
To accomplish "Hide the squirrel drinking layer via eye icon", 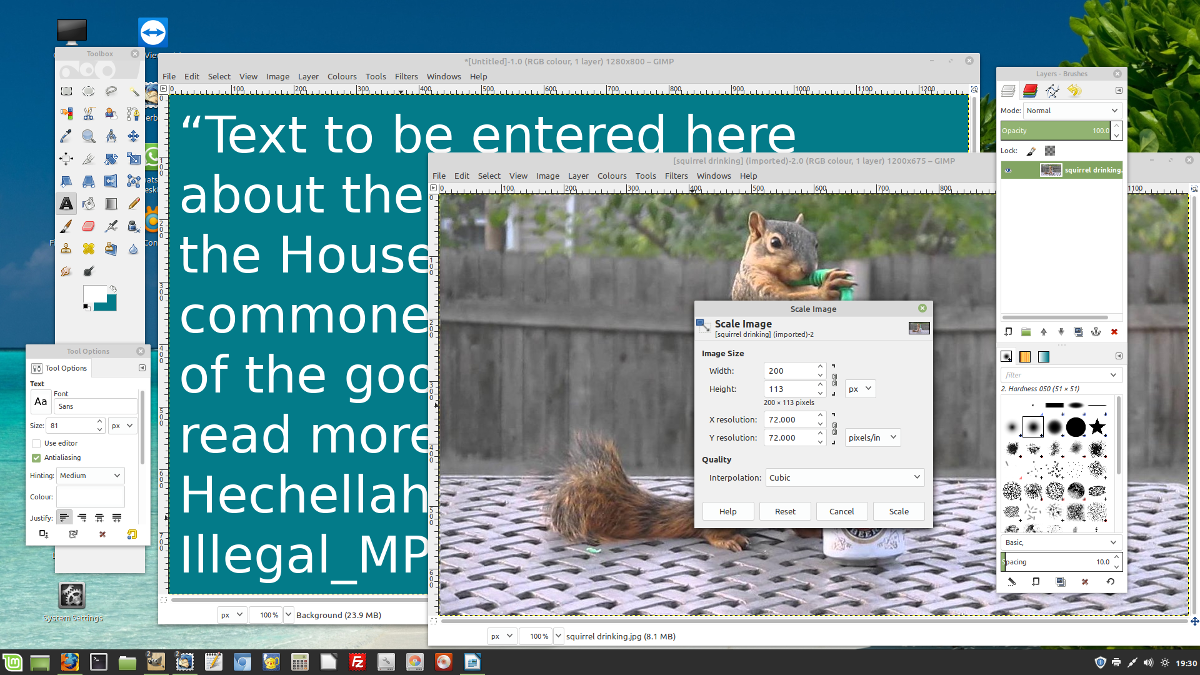I will point(1008,170).
